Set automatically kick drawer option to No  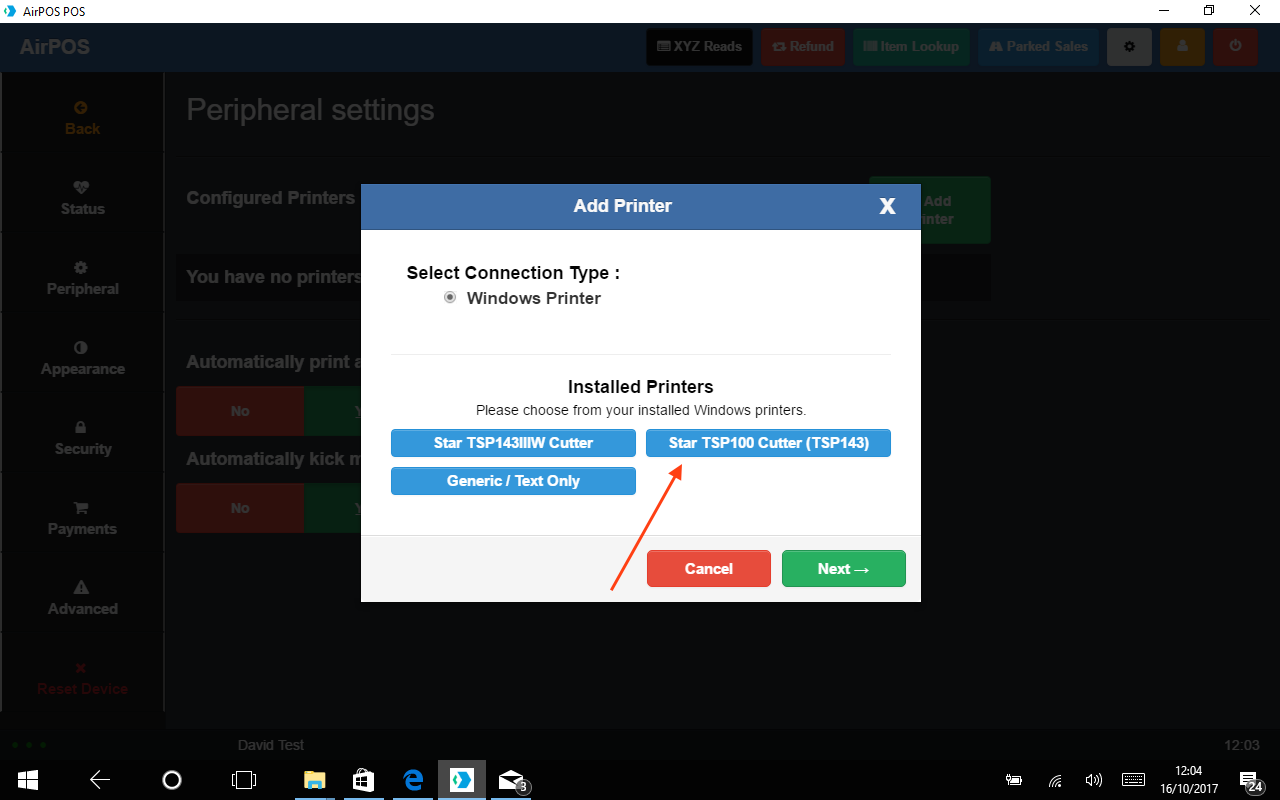point(240,508)
